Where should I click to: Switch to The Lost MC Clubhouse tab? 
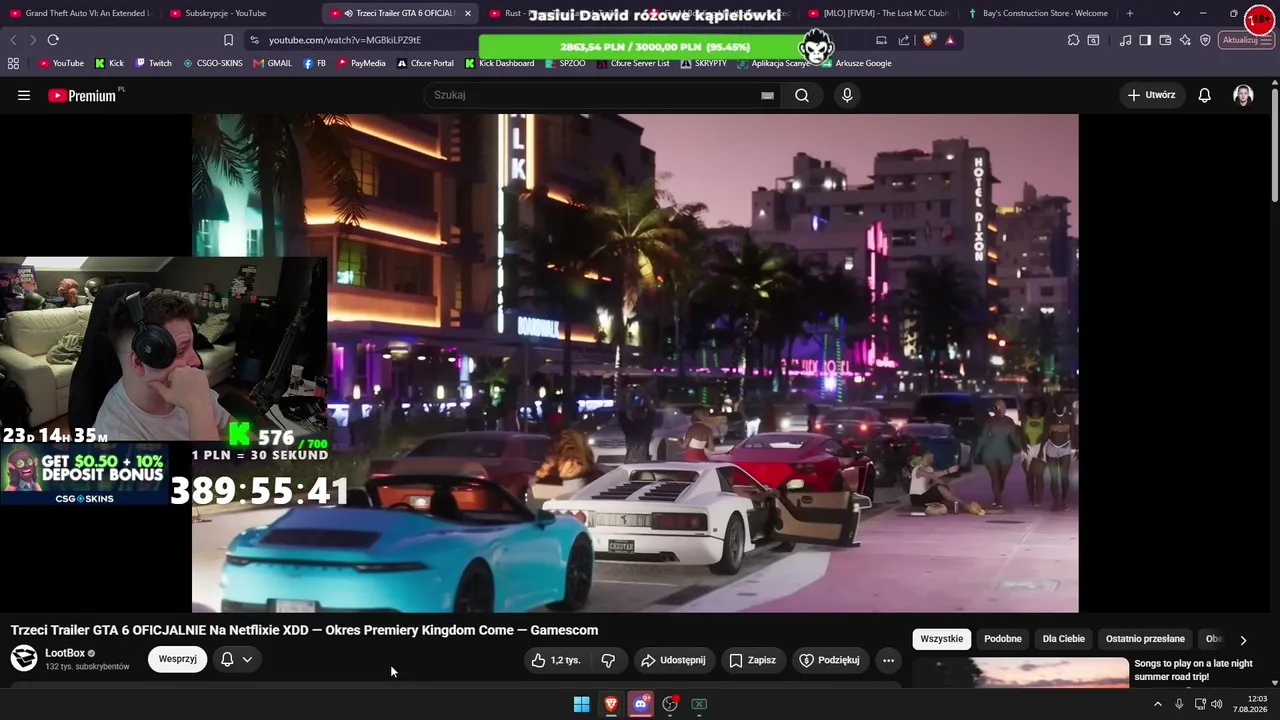pos(878,13)
